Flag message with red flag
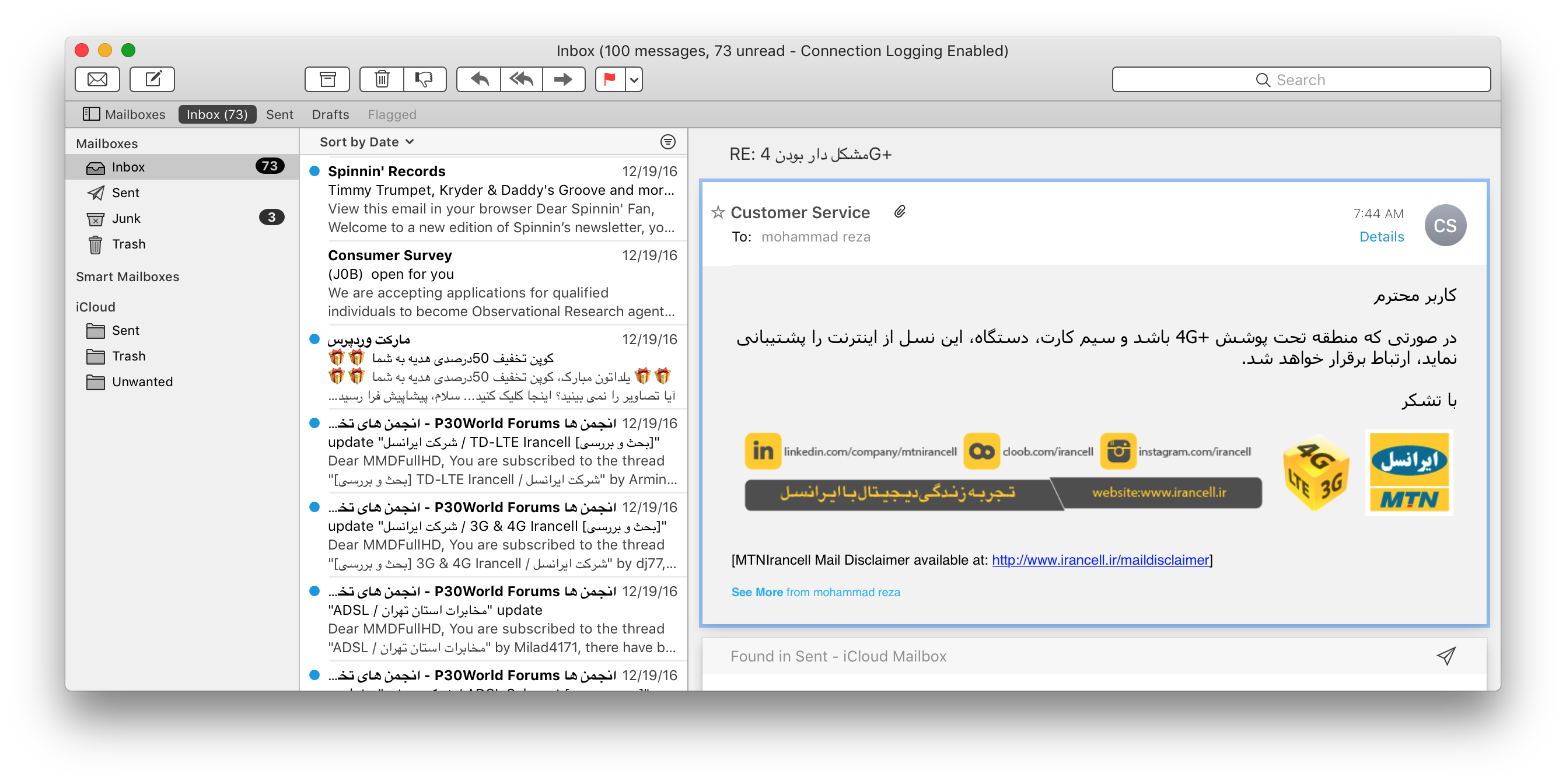The image size is (1566, 784). pyautogui.click(x=610, y=79)
